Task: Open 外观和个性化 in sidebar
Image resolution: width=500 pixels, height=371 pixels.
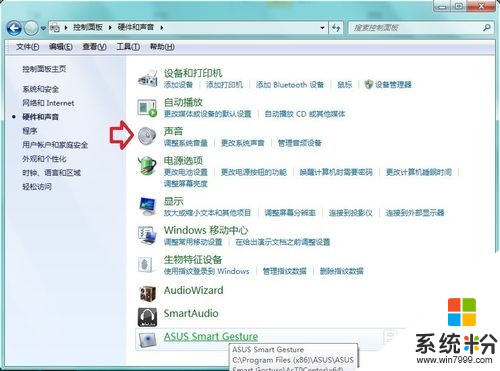Action: pos(44,159)
